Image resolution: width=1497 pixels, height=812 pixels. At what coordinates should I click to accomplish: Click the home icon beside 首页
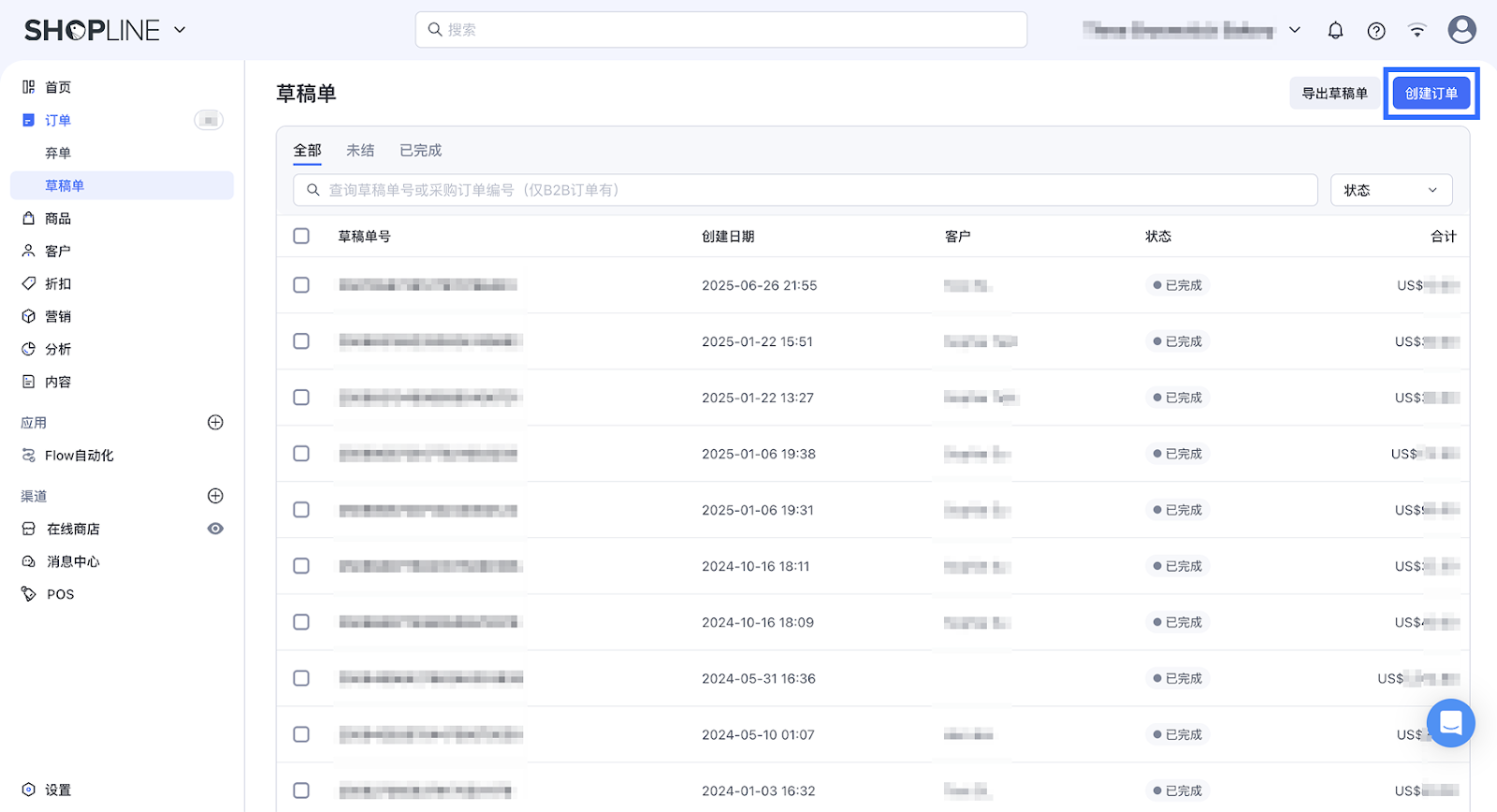[x=29, y=87]
